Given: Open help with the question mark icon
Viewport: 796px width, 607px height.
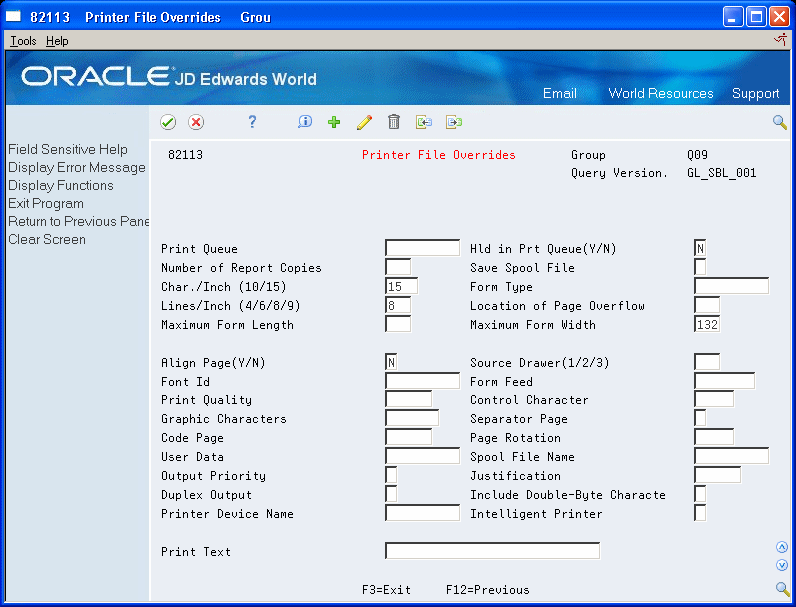Looking at the screenshot, I should tap(252, 122).
